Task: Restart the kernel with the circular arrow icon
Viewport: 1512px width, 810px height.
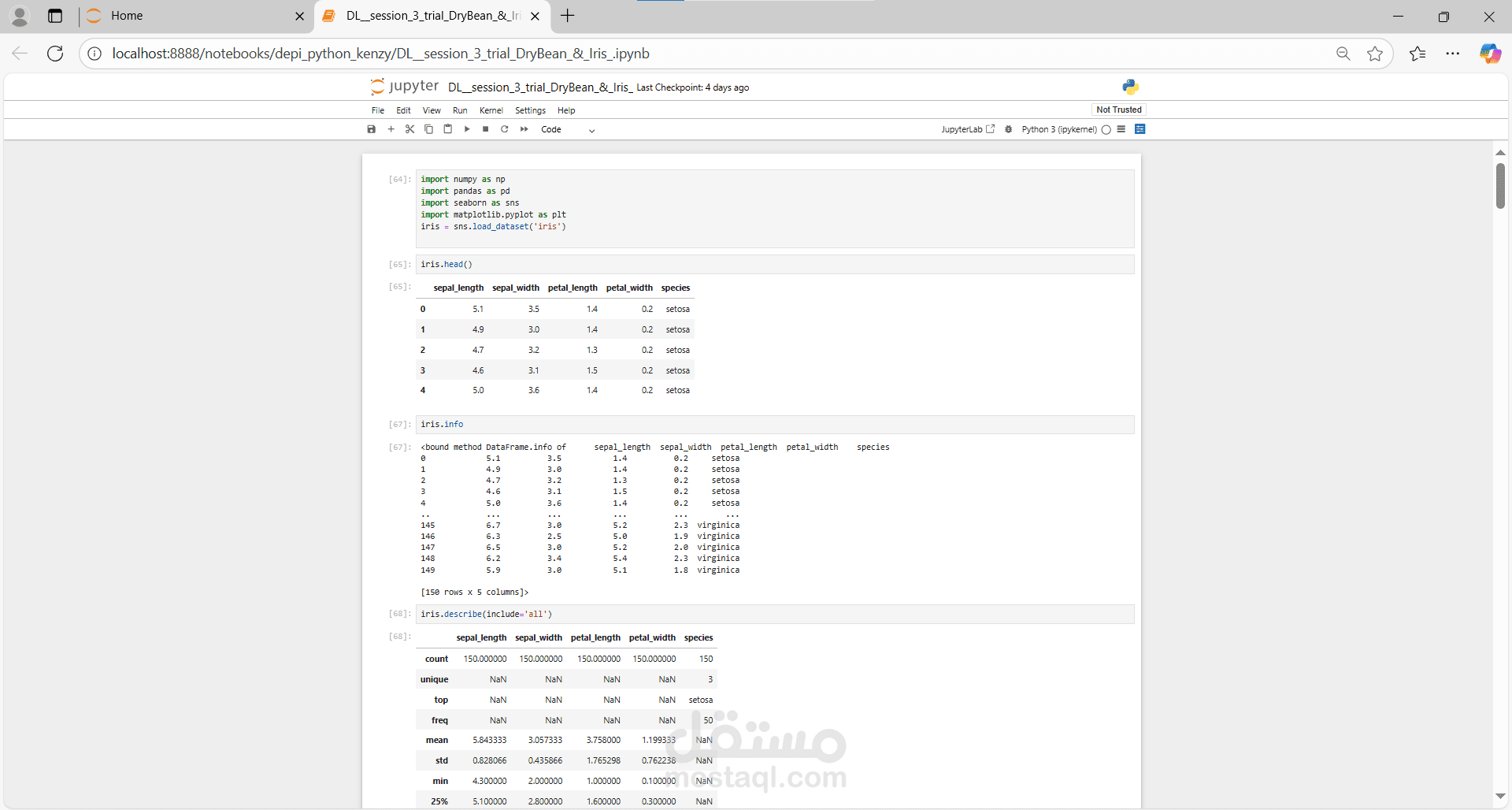Action: (505, 129)
